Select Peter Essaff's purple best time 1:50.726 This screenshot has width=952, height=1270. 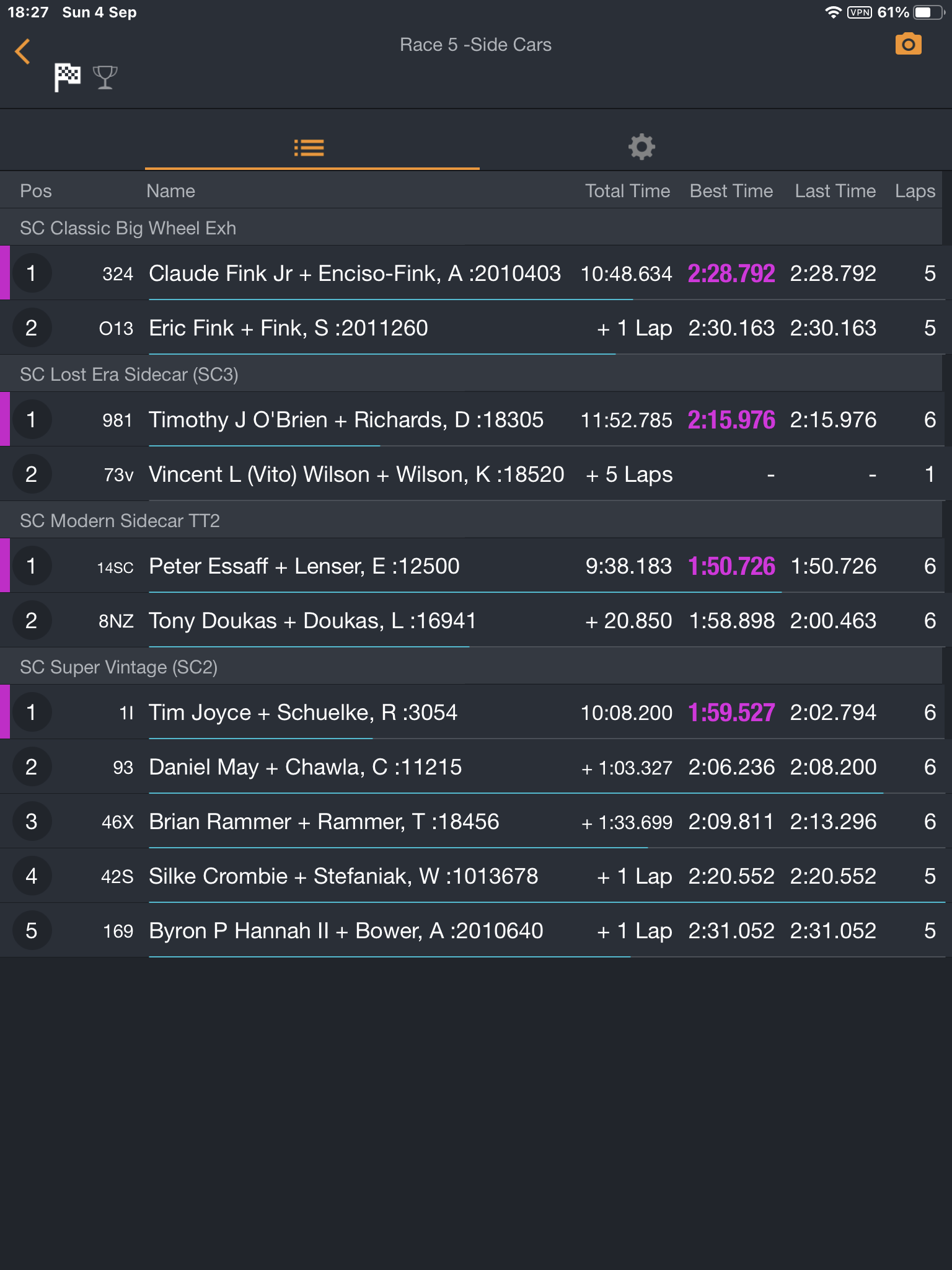(x=731, y=566)
